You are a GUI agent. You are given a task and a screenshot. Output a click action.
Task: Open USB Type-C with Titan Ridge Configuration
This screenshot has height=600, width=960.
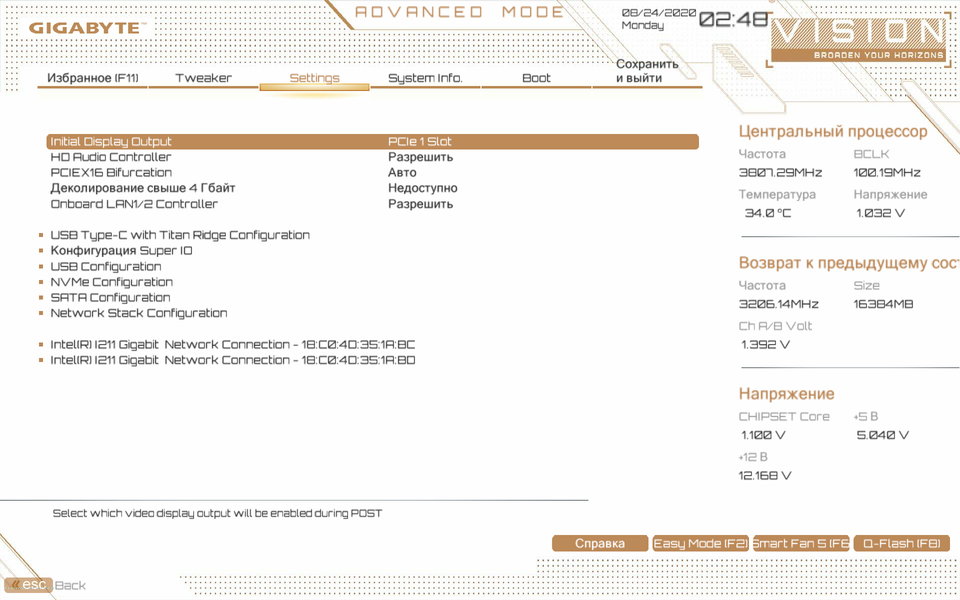180,235
